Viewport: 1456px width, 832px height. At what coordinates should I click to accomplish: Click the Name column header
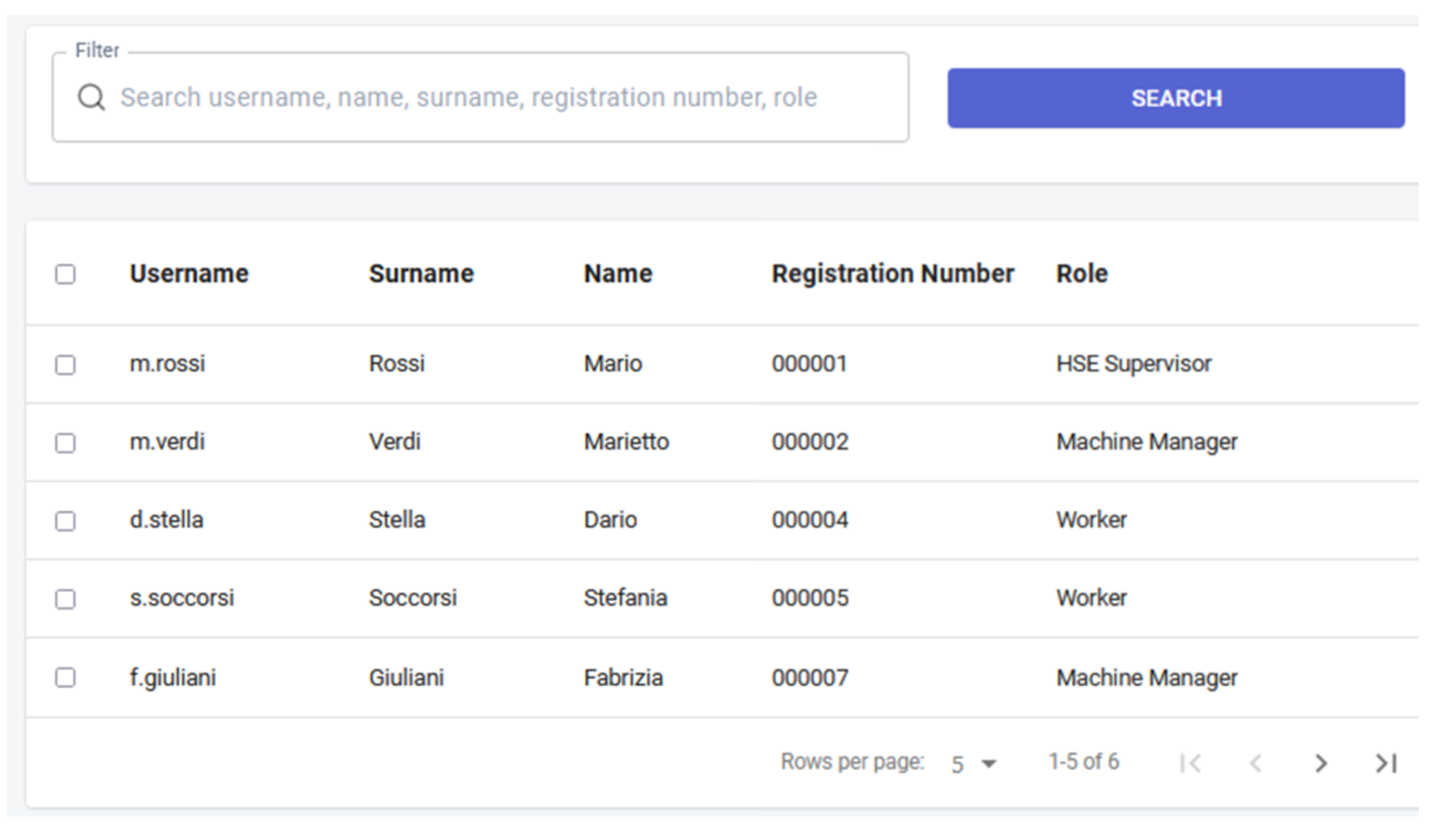pyautogui.click(x=618, y=274)
